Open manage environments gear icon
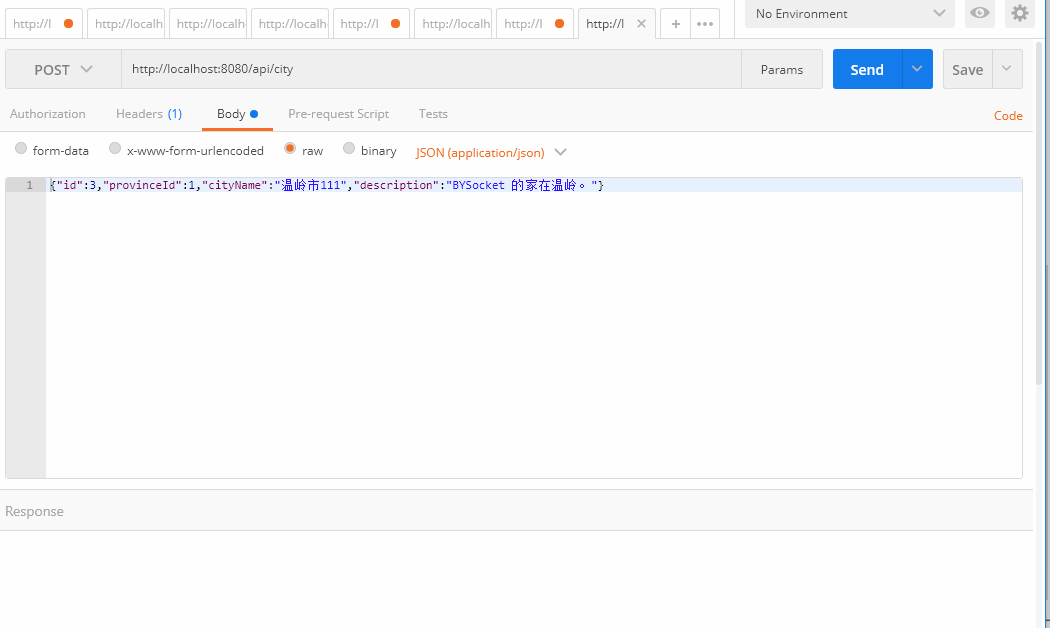 1019,13
